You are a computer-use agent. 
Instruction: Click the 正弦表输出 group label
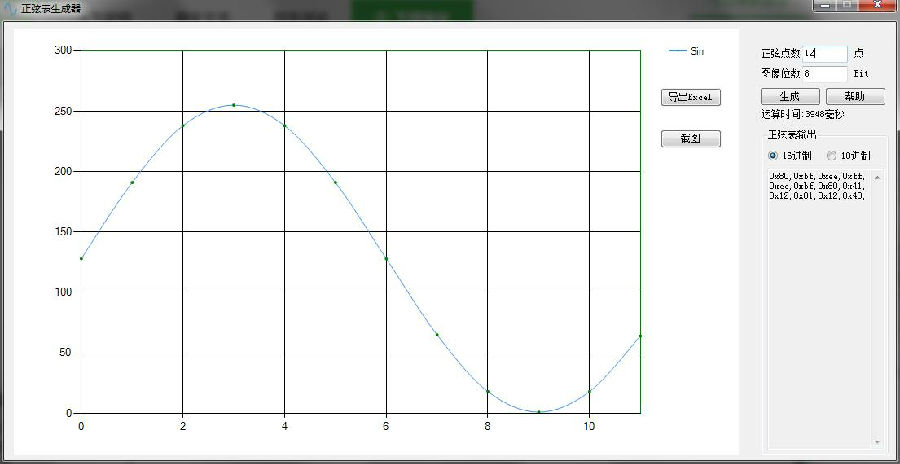[792, 135]
